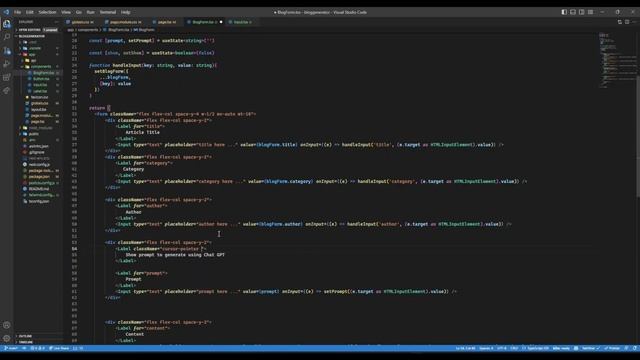
Task: Open Explorer Views and More Actions menu
Action: [56, 22]
